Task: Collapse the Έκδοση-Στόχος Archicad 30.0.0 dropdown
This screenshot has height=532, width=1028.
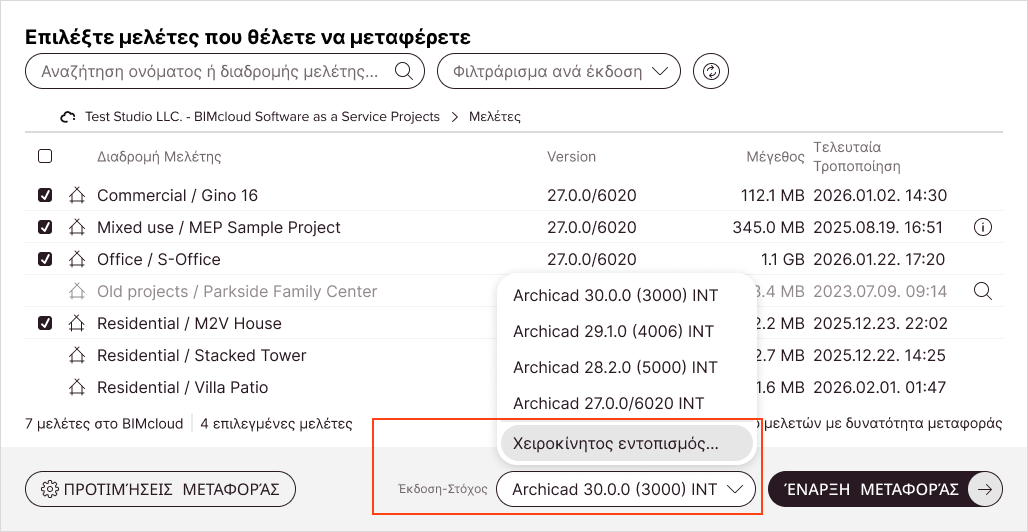Action: (626, 489)
